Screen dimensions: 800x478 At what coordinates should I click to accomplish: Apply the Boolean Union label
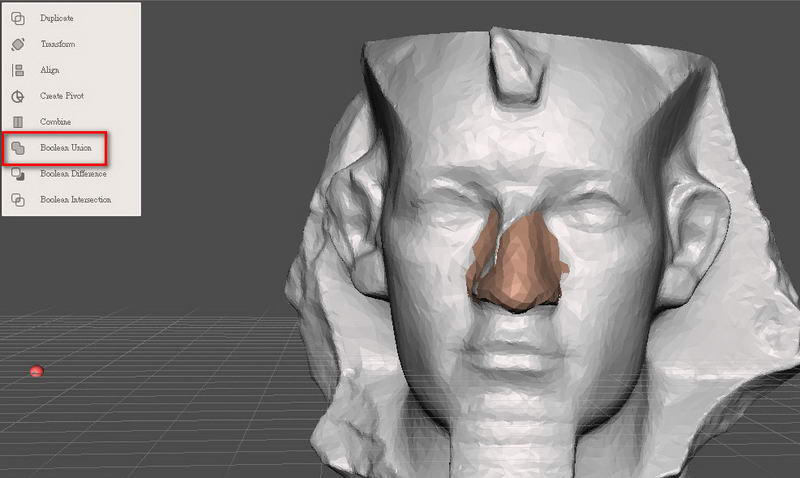tap(66, 148)
